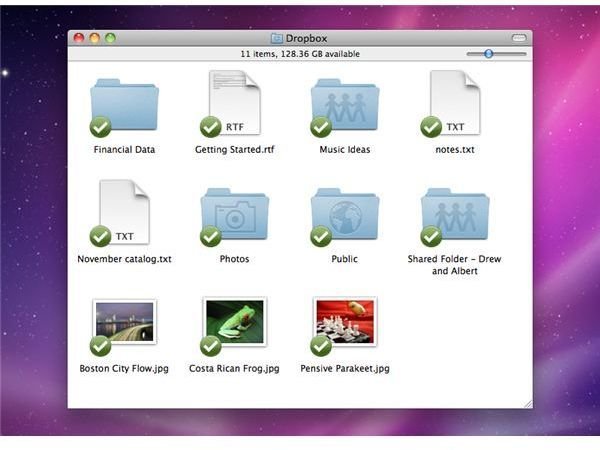The height and width of the screenshot is (450, 600).
Task: Close the Dropbox window with red button
Action: click(79, 38)
